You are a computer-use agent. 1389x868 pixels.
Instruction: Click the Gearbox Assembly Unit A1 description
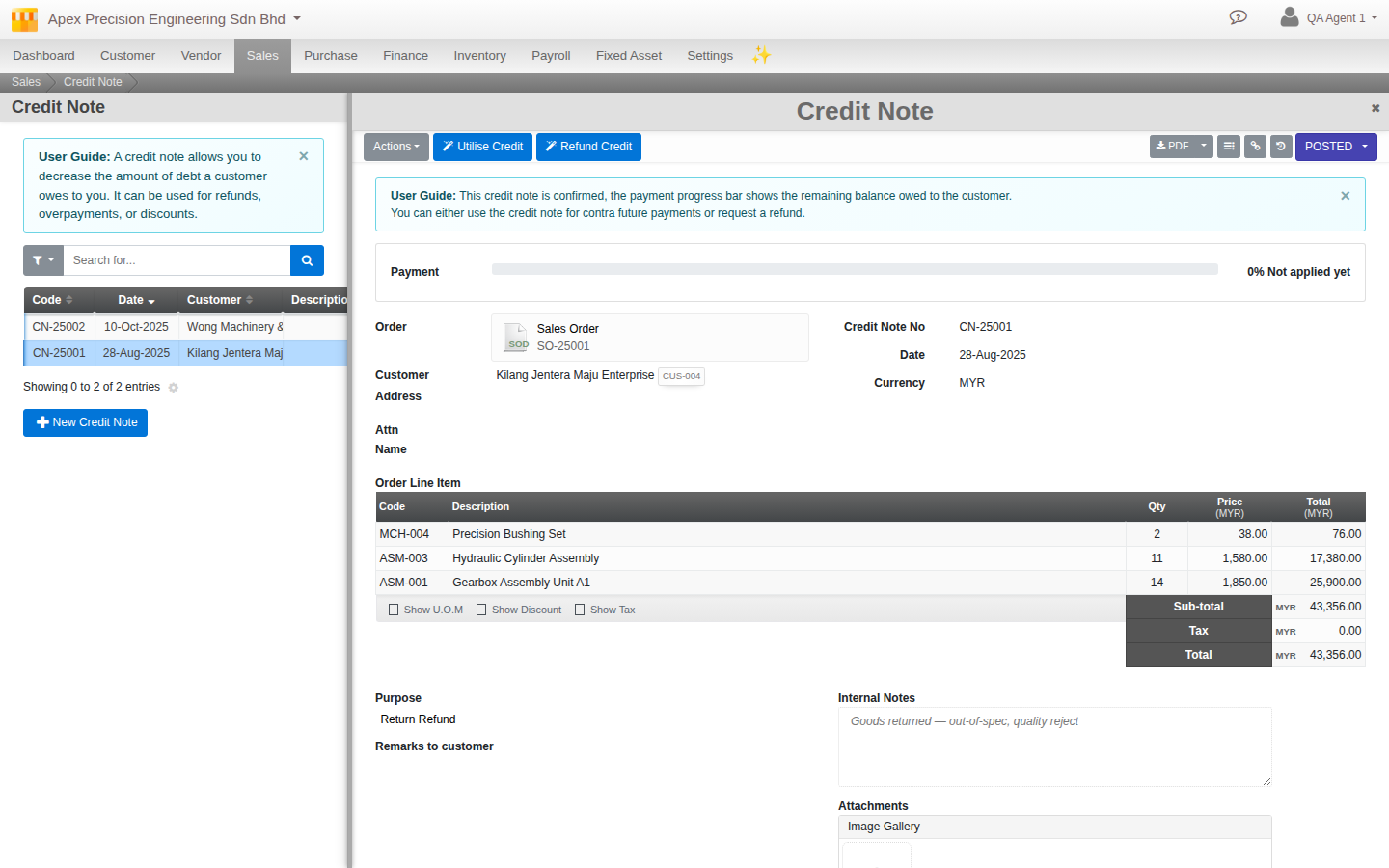pos(521,583)
